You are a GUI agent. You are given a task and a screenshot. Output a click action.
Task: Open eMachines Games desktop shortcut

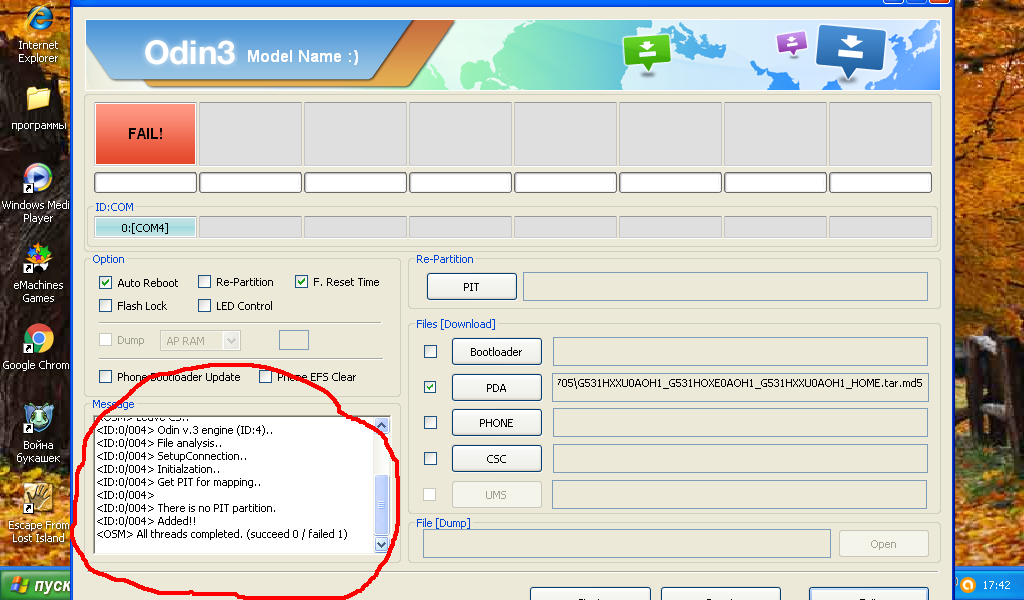pos(38,258)
